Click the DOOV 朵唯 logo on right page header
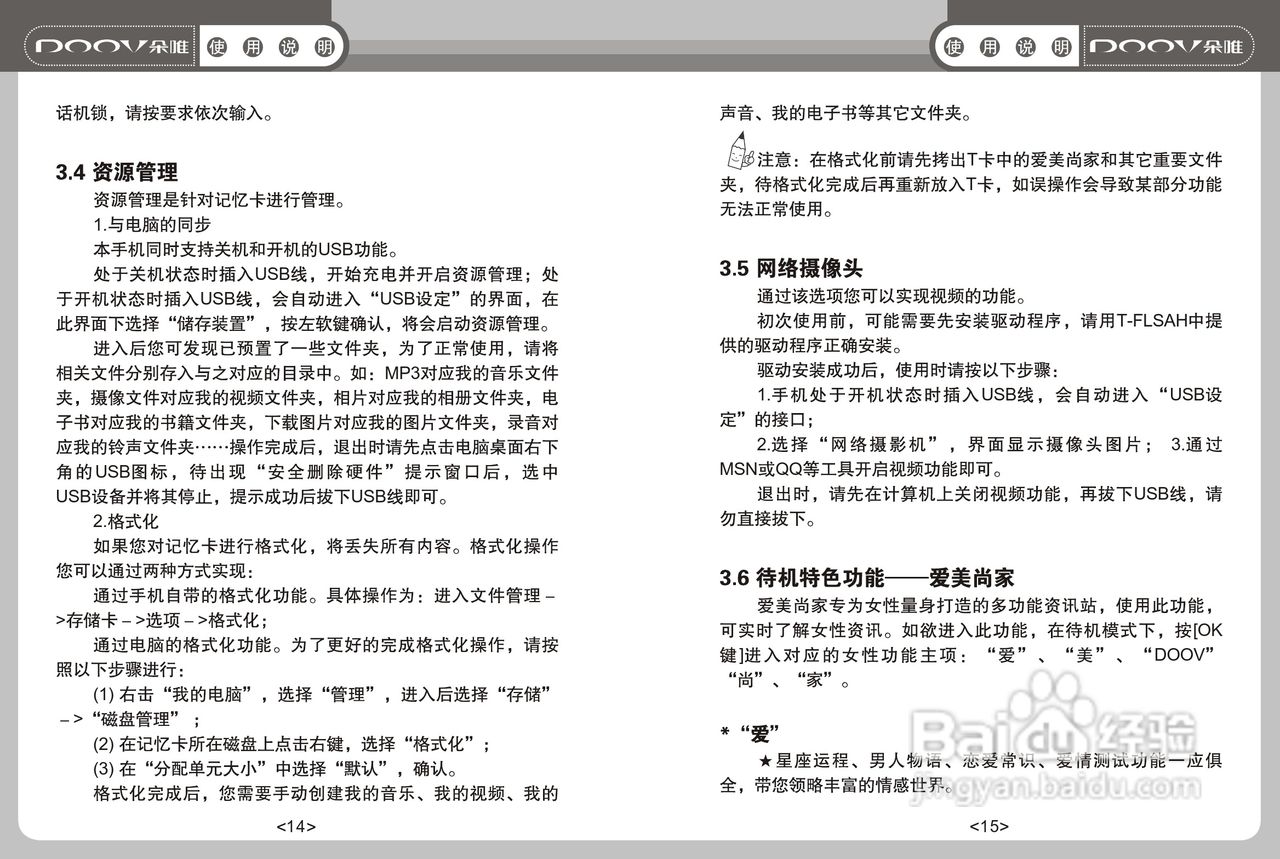 1167,47
